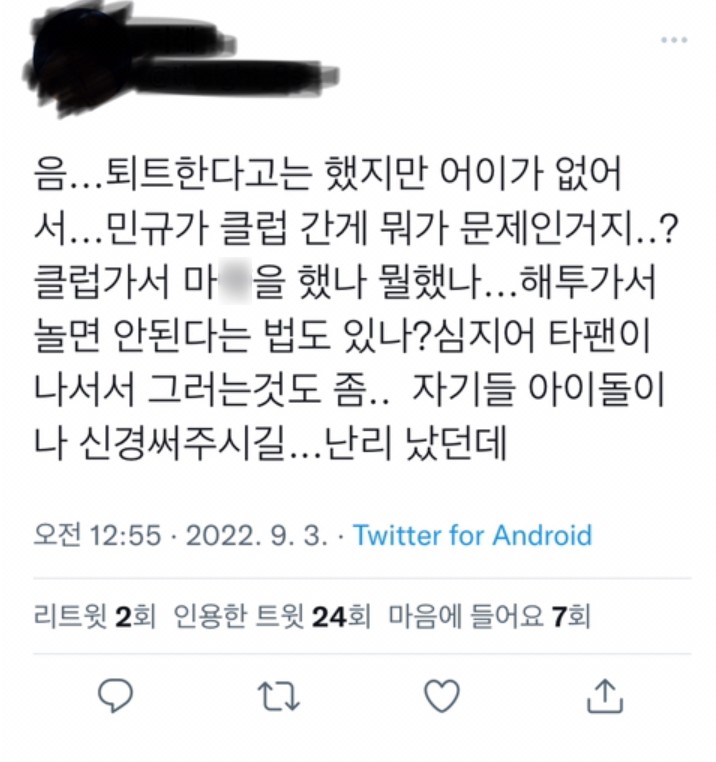Show 마음에 들어요 7회 likes list
716x762 pixels.
pyautogui.click(x=489, y=616)
